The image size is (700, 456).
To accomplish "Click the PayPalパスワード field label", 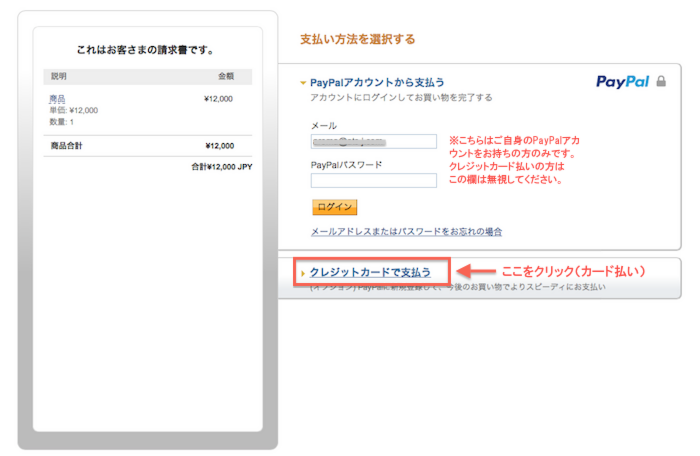I will (x=346, y=165).
